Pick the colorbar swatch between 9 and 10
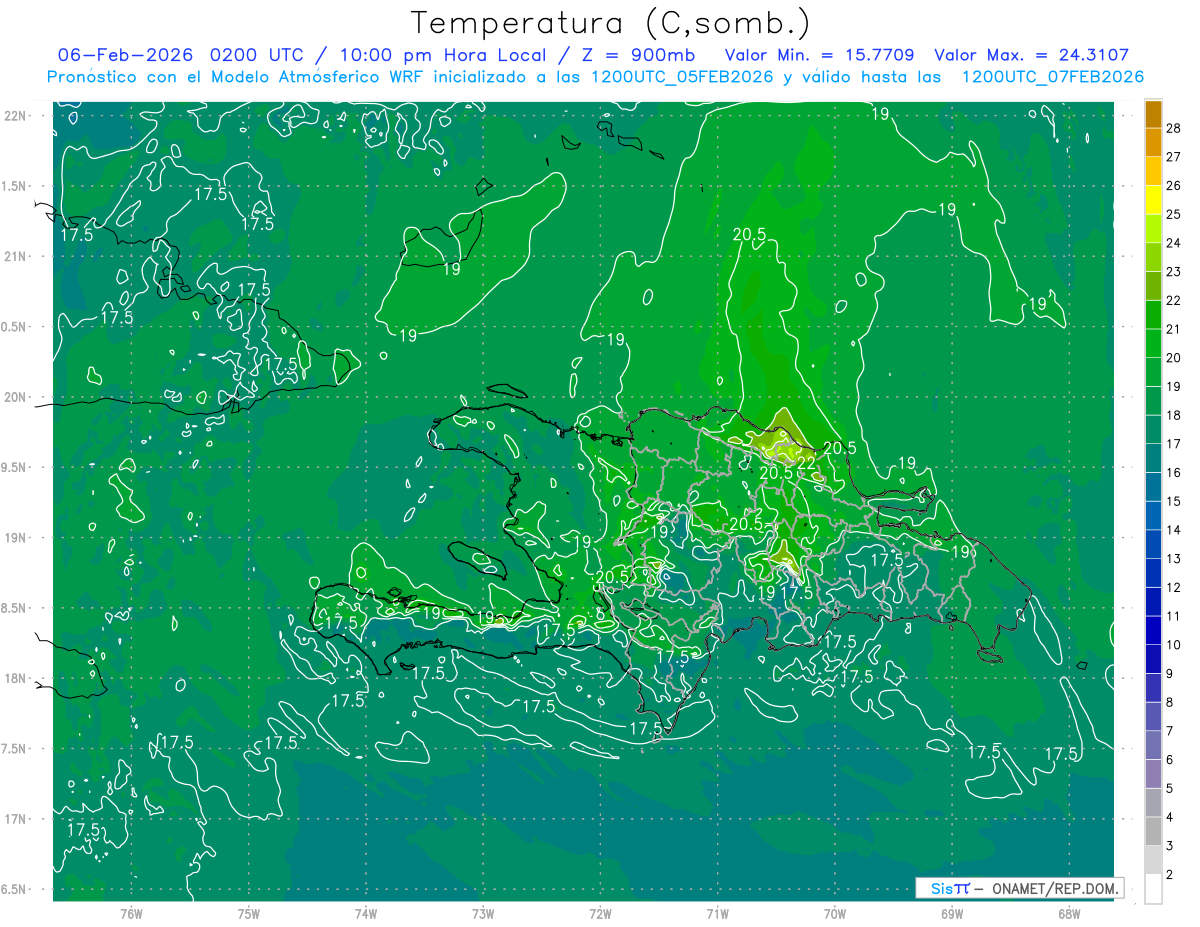The height and width of the screenshot is (927, 1200). pyautogui.click(x=1153, y=659)
